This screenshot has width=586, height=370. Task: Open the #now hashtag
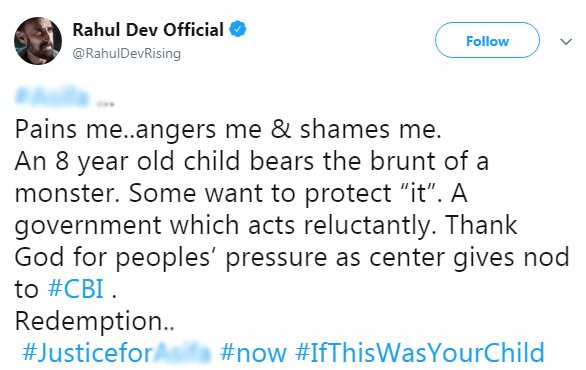tap(253, 353)
